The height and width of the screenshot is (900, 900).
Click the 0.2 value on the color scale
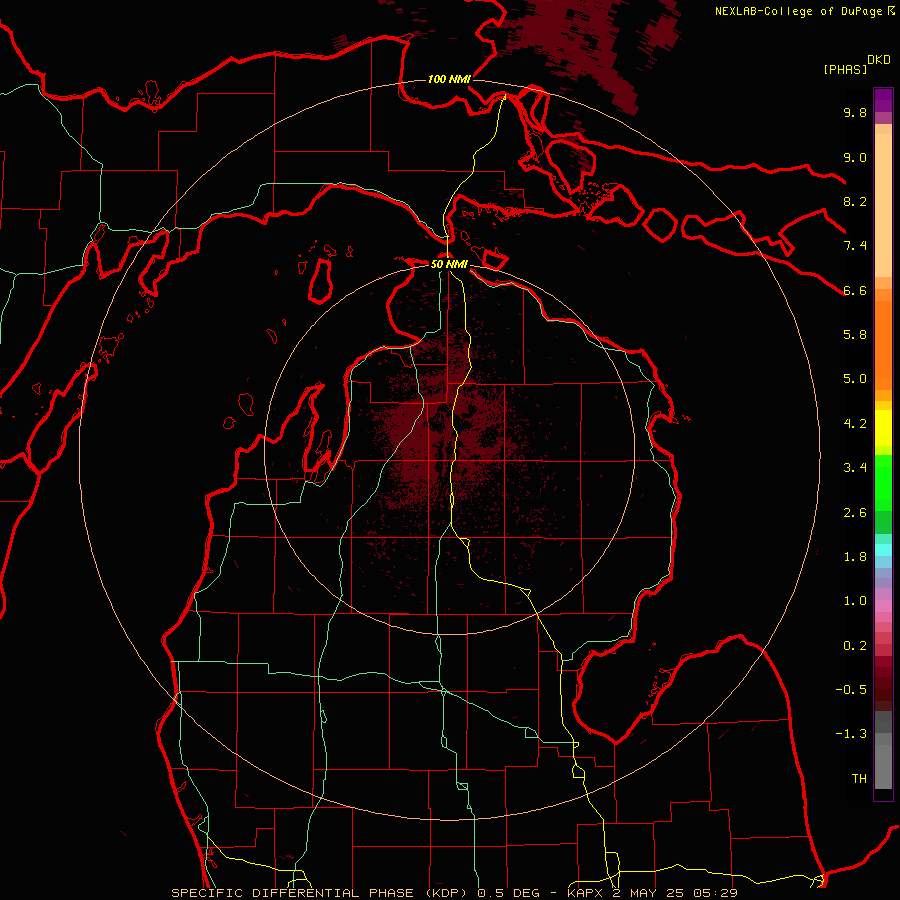855,646
